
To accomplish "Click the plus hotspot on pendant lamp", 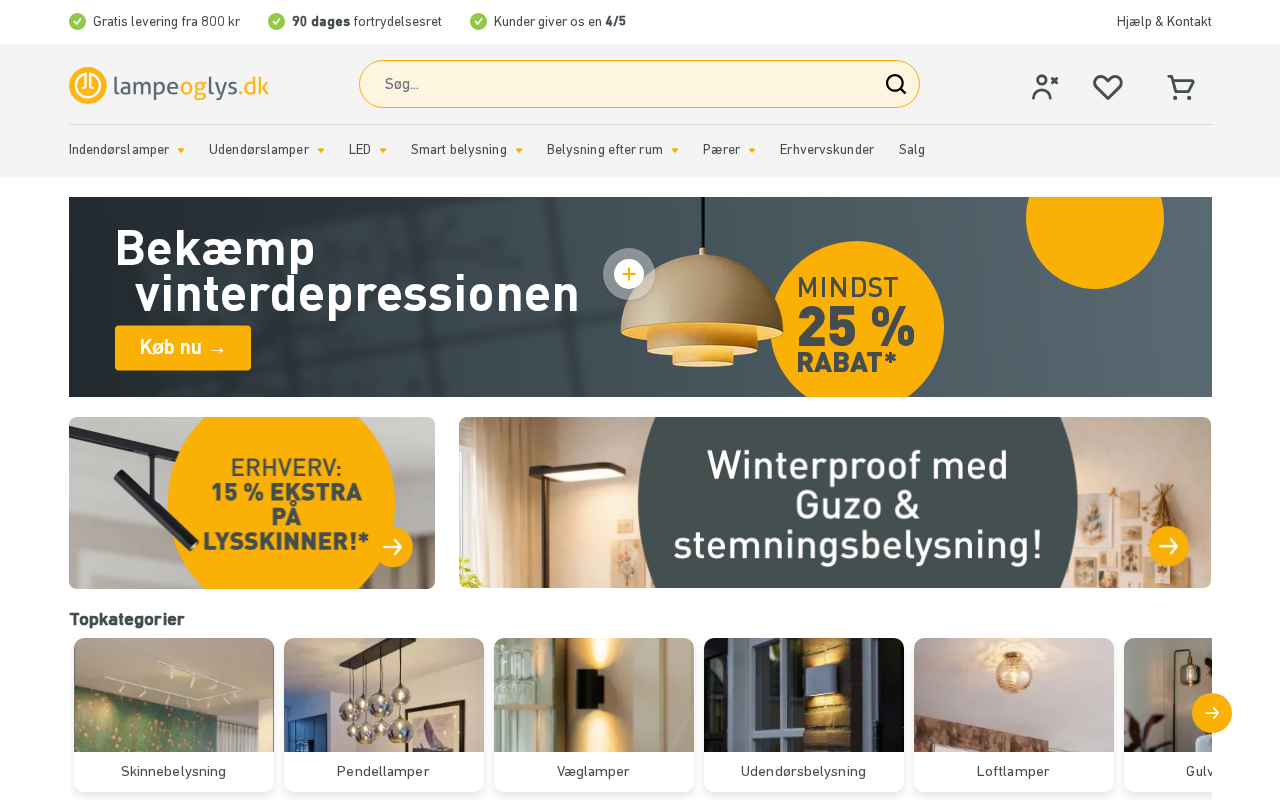I will click(x=629, y=274).
